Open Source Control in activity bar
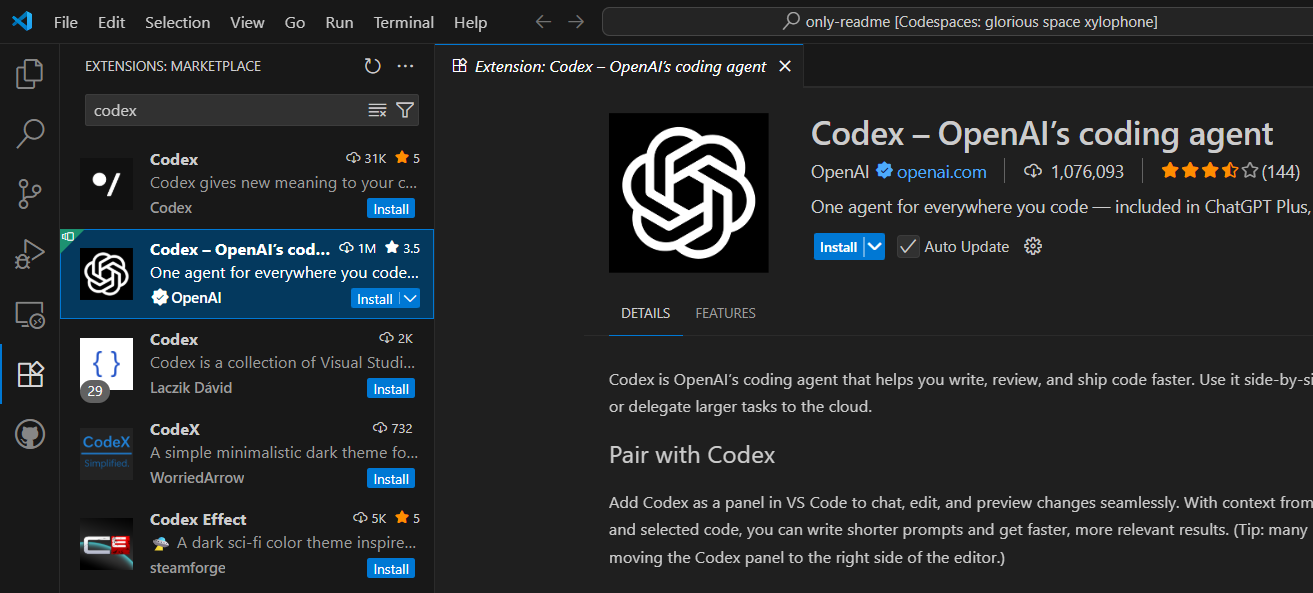Screen dimensions: 1313x593 [30, 194]
